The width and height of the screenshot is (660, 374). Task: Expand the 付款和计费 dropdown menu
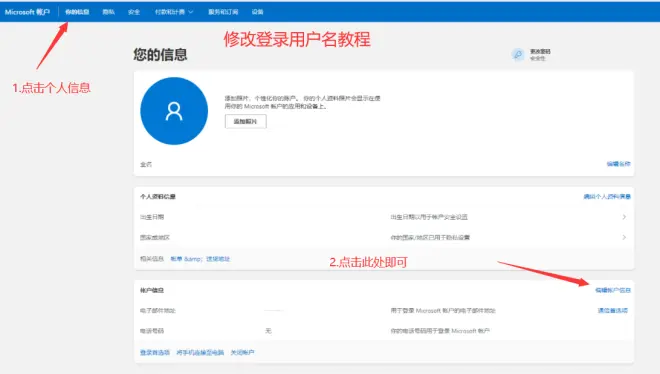click(174, 12)
